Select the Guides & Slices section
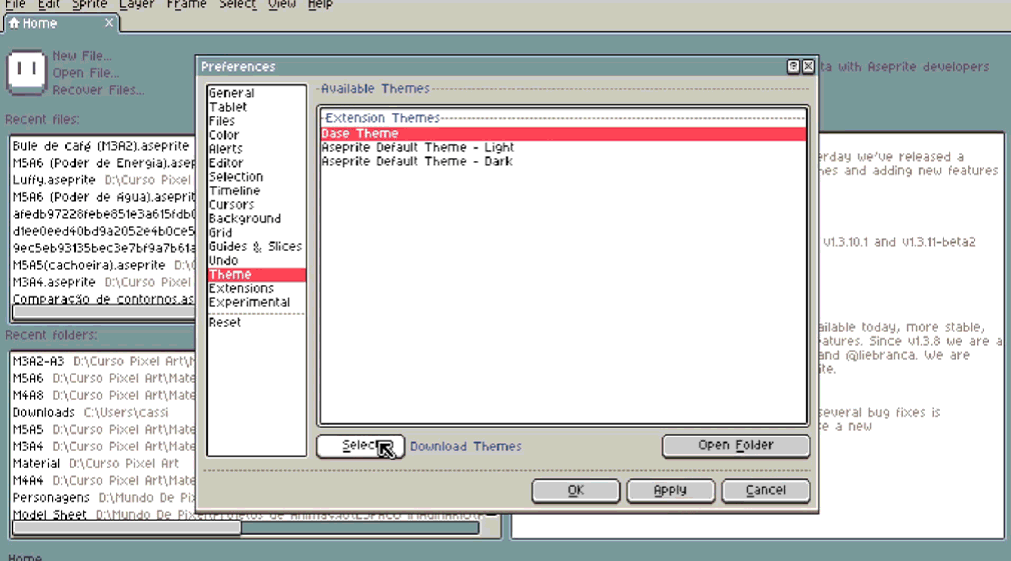This screenshot has height=561, width=1011. click(x=257, y=246)
